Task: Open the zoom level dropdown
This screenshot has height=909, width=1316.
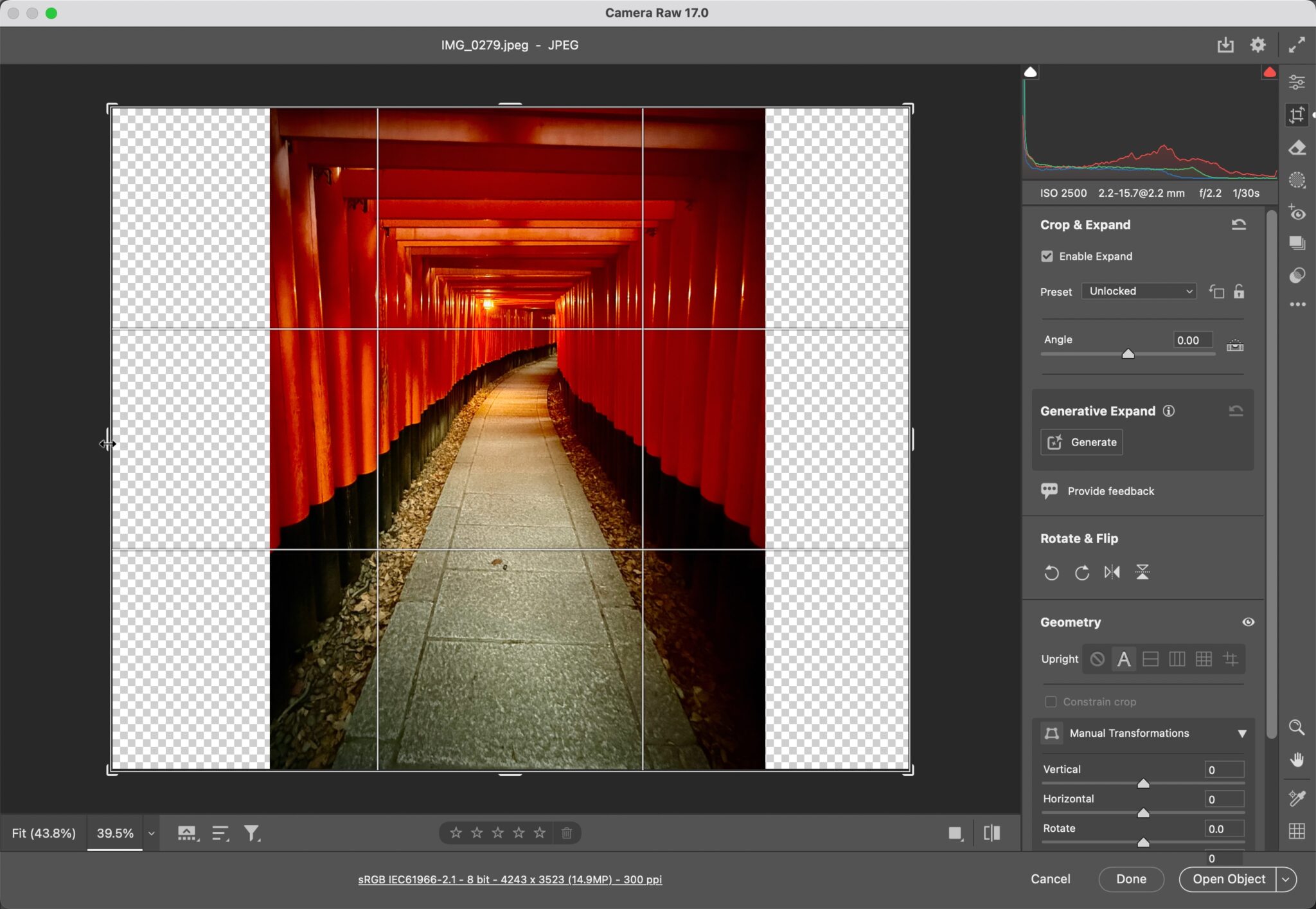Action: (151, 833)
